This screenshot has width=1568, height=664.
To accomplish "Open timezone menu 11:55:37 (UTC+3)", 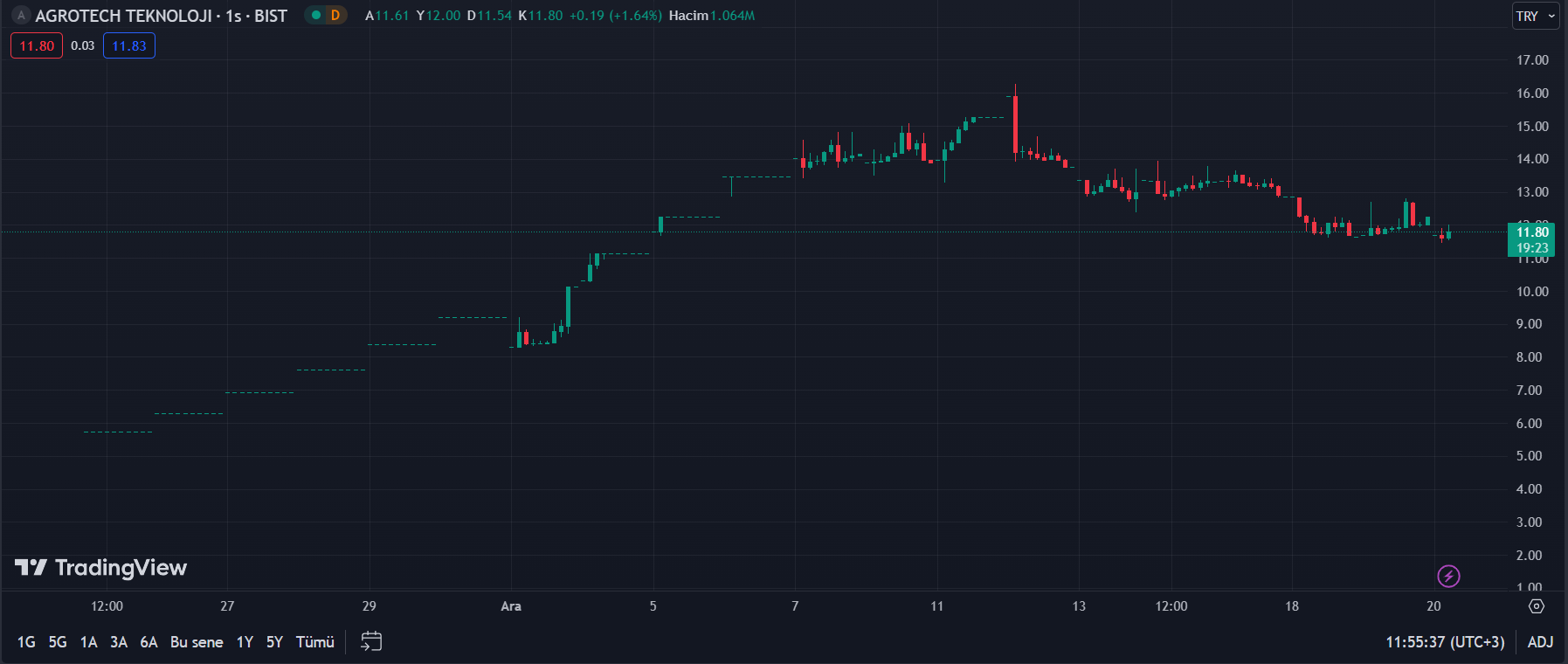I will point(1445,642).
